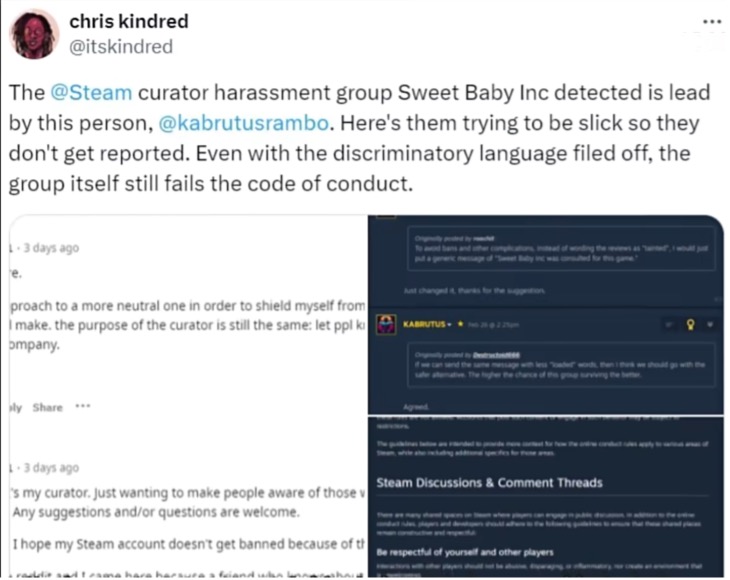Open the three-dot menu beside Share
Screen dimensions: 730x580
click(83, 408)
